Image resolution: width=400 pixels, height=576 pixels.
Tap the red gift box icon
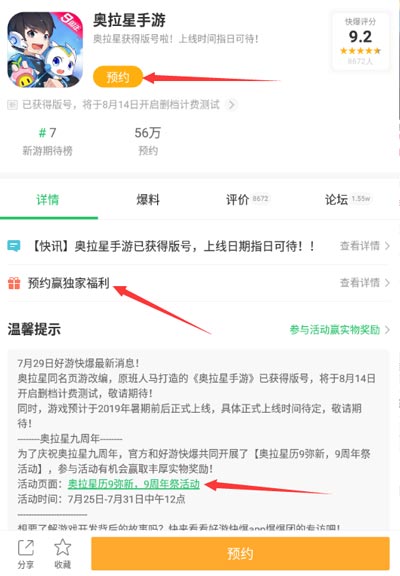pyautogui.click(x=14, y=283)
